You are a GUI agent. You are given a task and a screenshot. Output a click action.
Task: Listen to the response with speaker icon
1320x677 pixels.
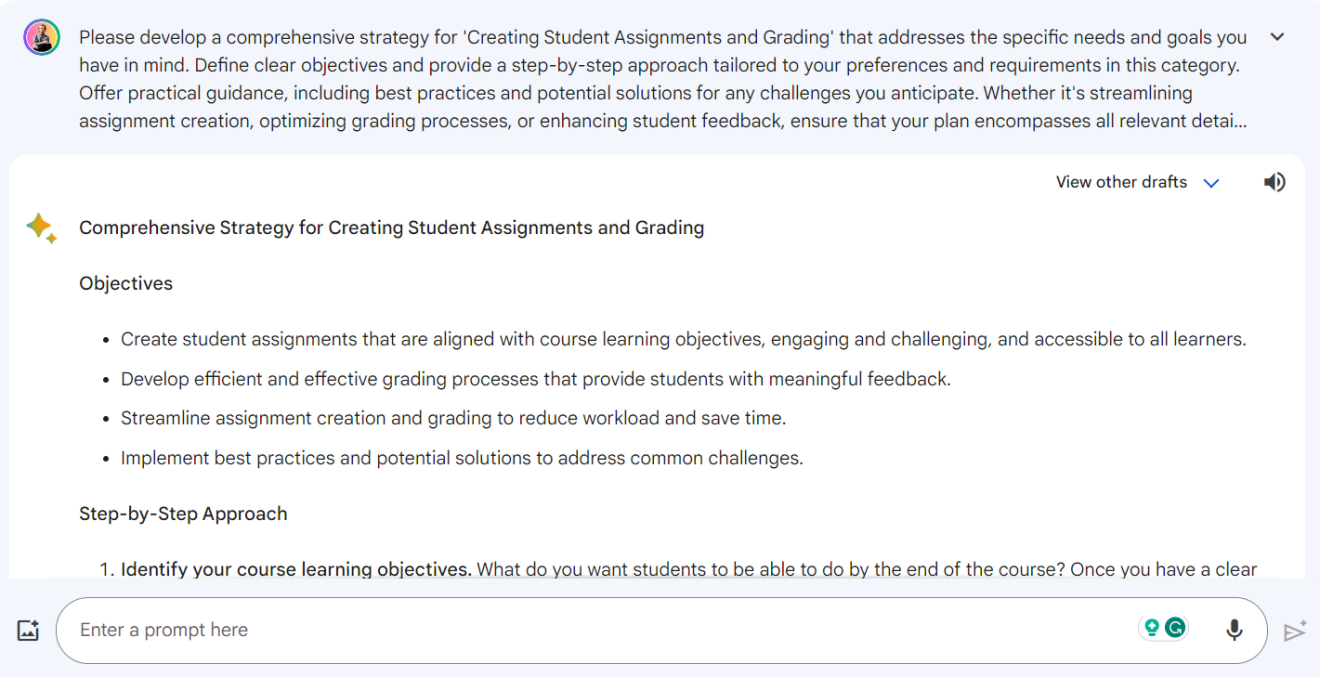[x=1274, y=182]
